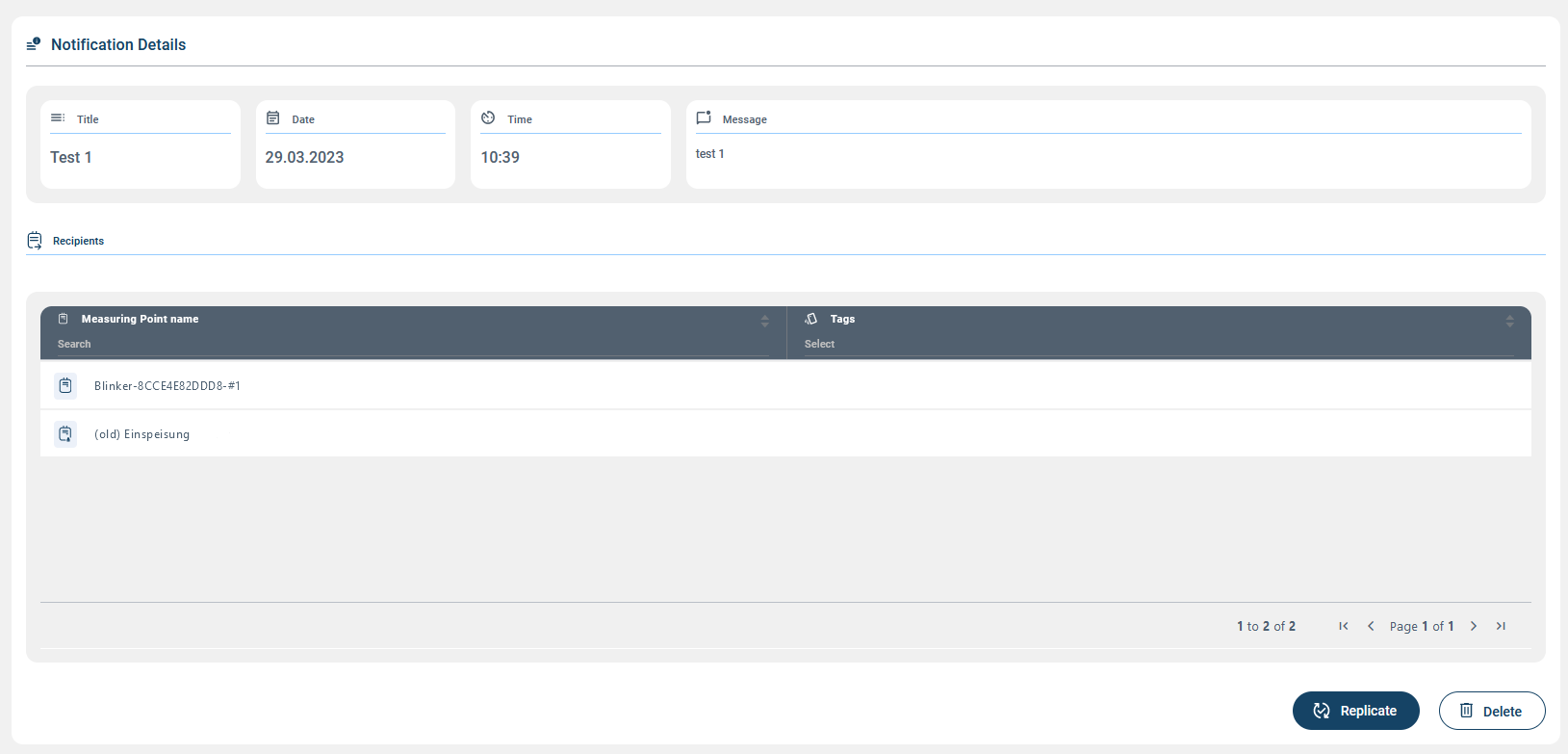Click the (old) Einspeisung row icon
The image size is (1568, 754).
coord(65,433)
